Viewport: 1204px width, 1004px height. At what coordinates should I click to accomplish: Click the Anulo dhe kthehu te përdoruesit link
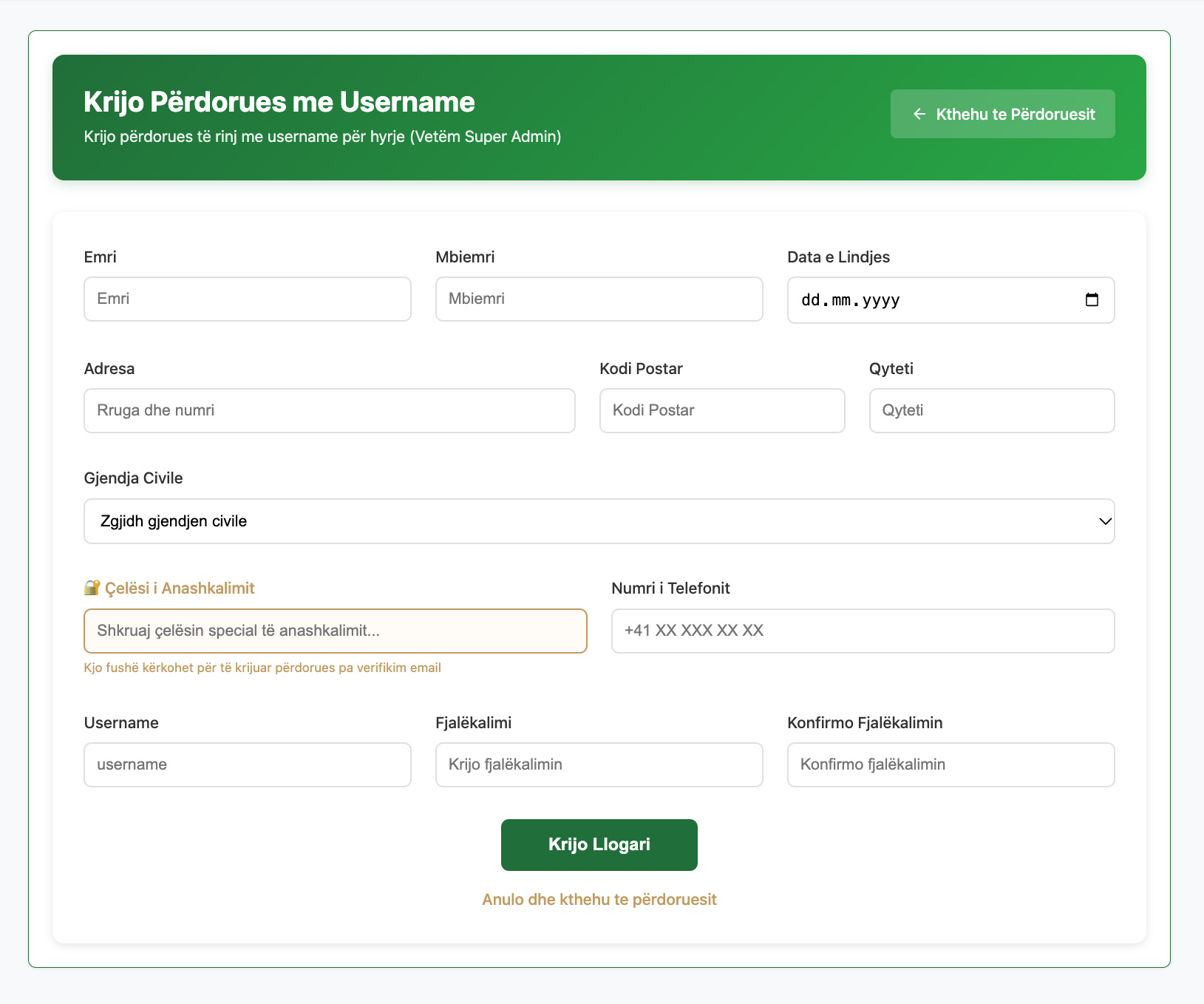(599, 900)
